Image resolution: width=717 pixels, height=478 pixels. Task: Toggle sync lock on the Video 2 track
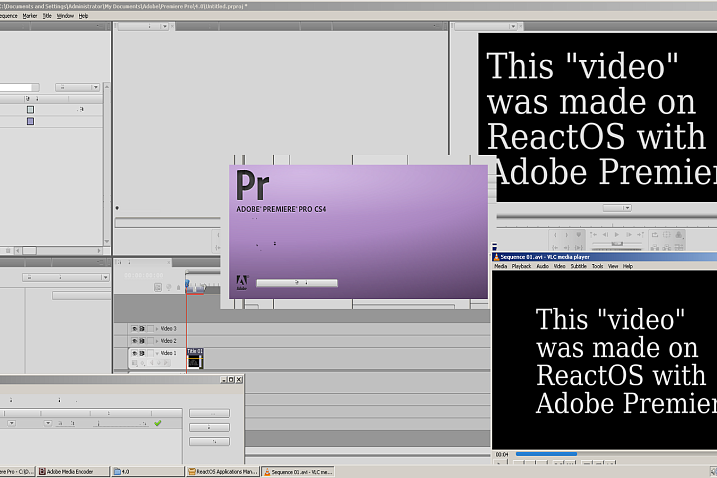(x=142, y=341)
